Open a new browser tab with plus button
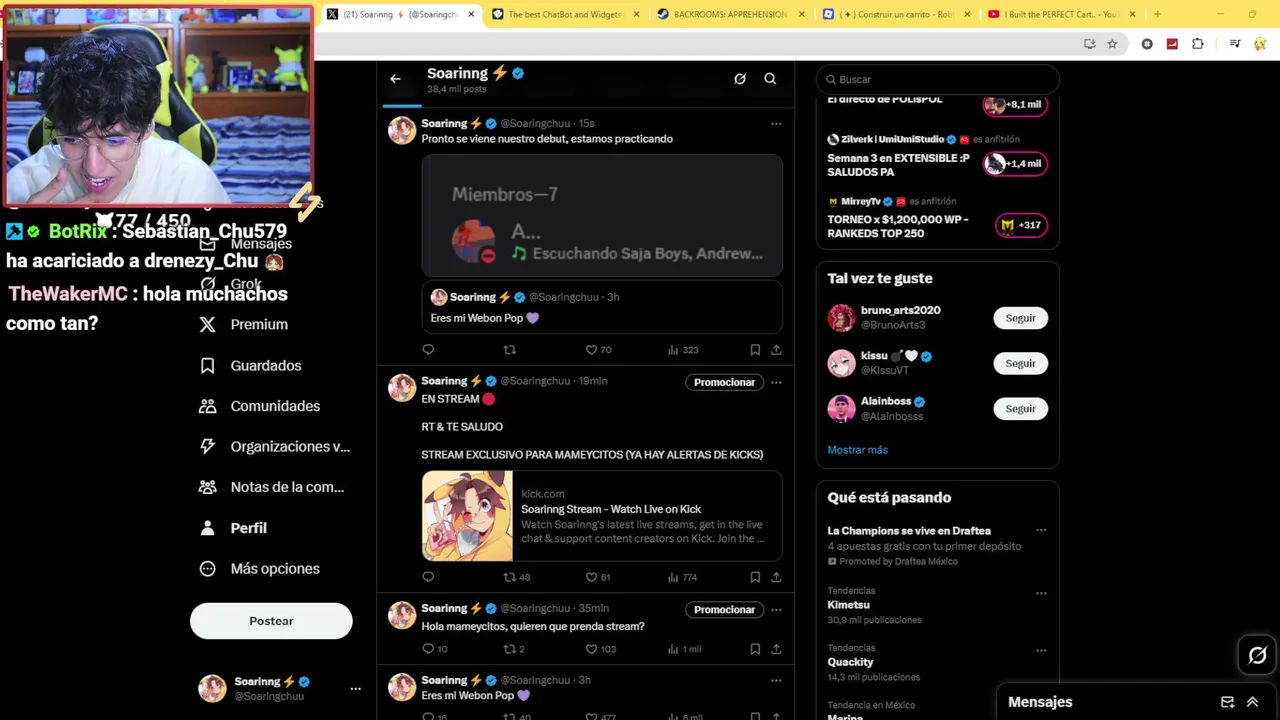The image size is (1280, 720). coord(1157,14)
